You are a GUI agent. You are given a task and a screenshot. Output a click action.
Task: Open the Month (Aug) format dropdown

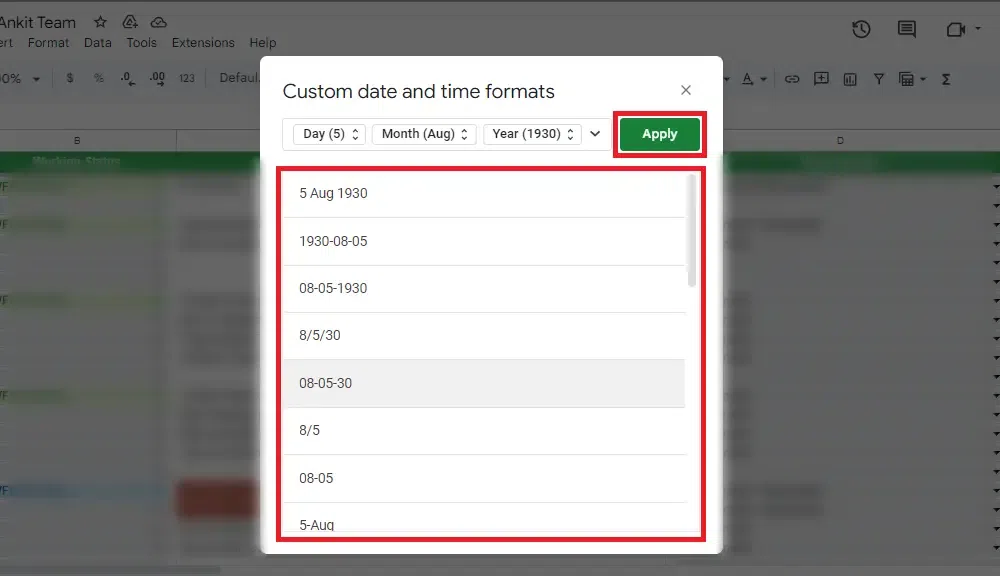(x=423, y=134)
